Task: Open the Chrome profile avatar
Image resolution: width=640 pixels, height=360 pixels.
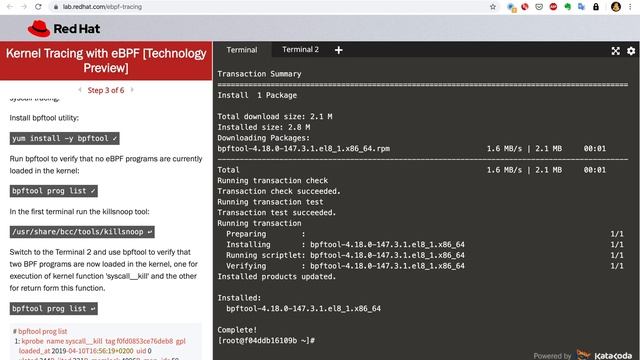Action: [x=616, y=7]
